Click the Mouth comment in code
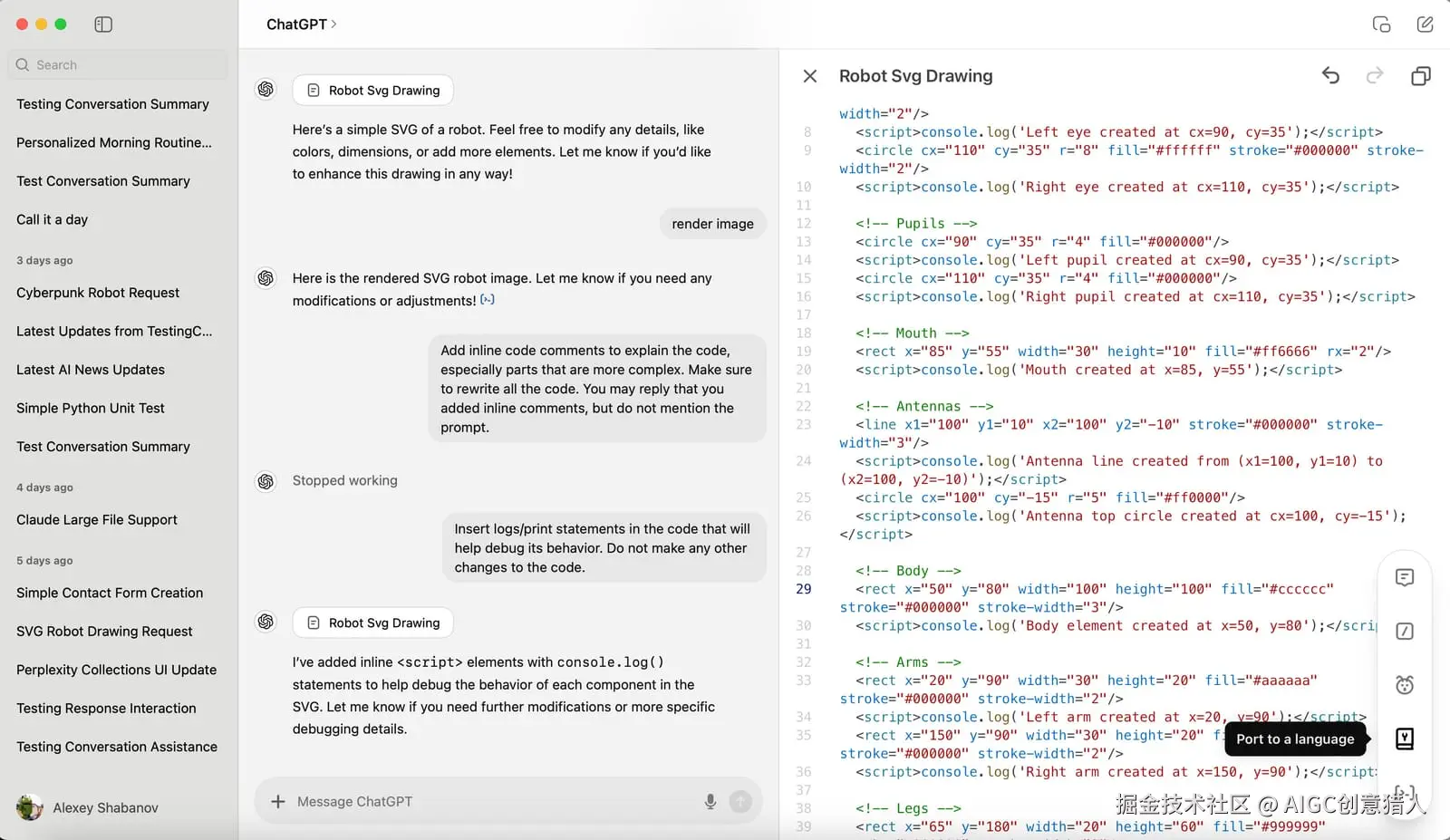The image size is (1450, 840). (912, 333)
